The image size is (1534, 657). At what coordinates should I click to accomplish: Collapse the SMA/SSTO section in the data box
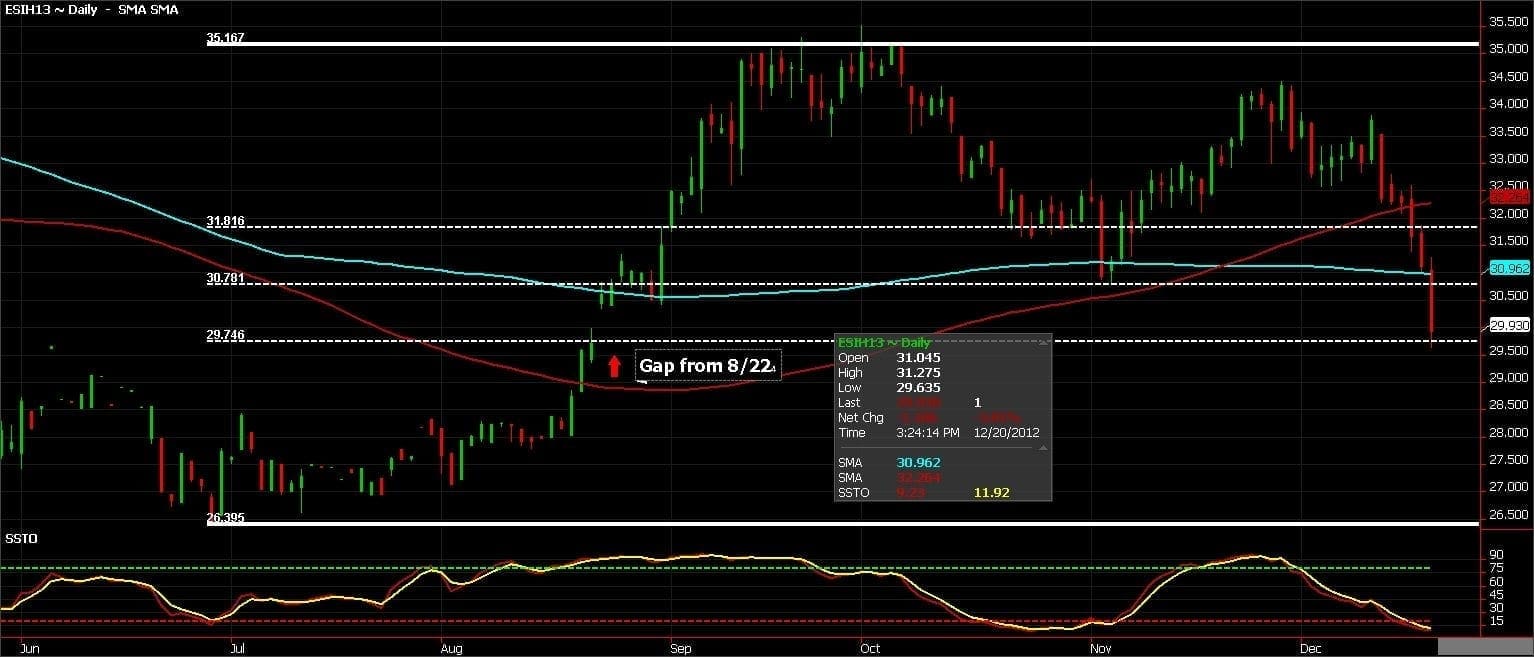tap(1043, 449)
